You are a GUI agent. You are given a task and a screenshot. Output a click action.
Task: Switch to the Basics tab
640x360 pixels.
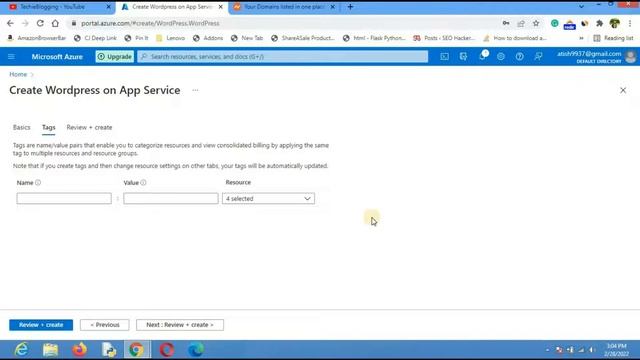(x=22, y=127)
